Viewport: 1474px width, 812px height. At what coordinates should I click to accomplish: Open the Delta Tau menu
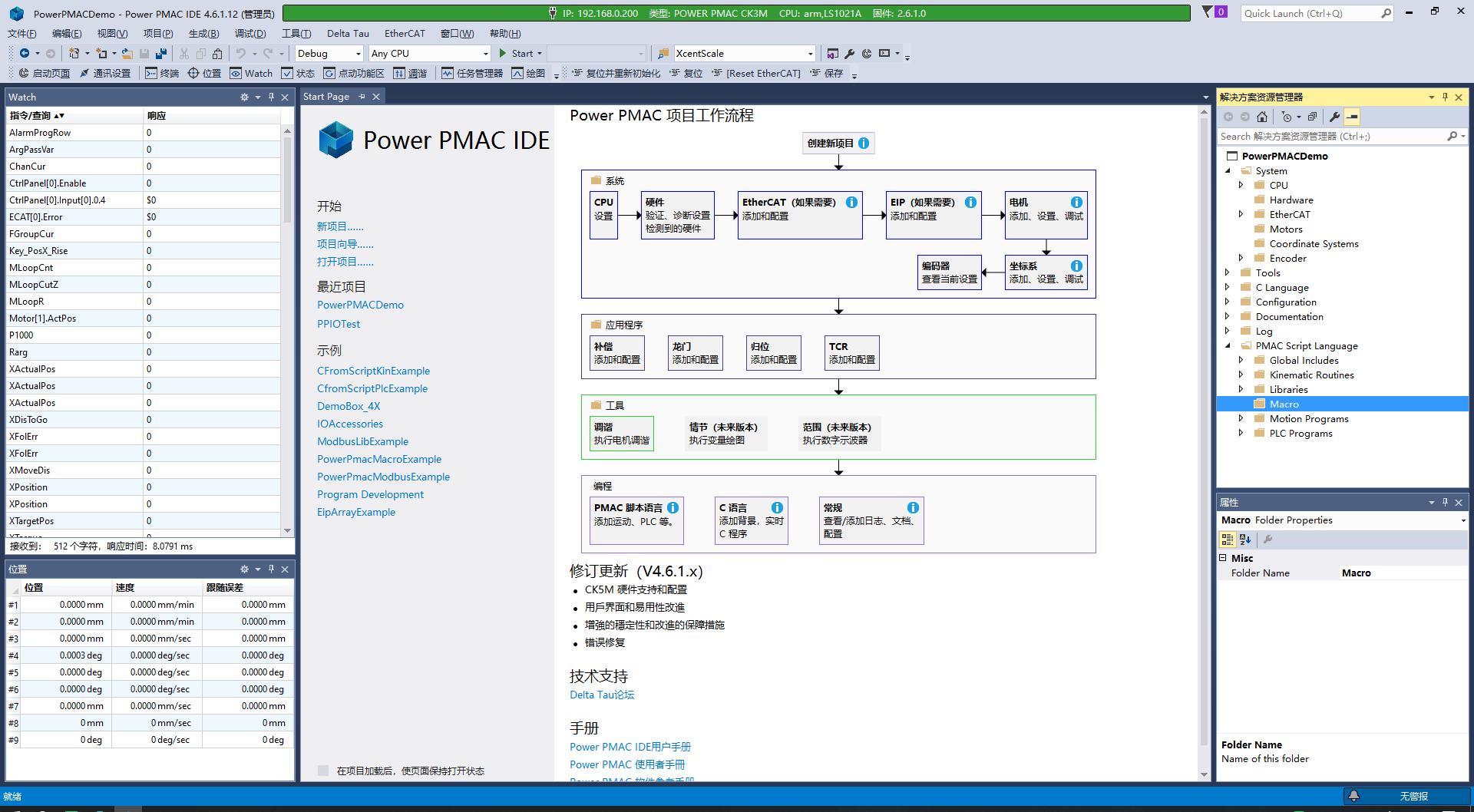pos(348,33)
